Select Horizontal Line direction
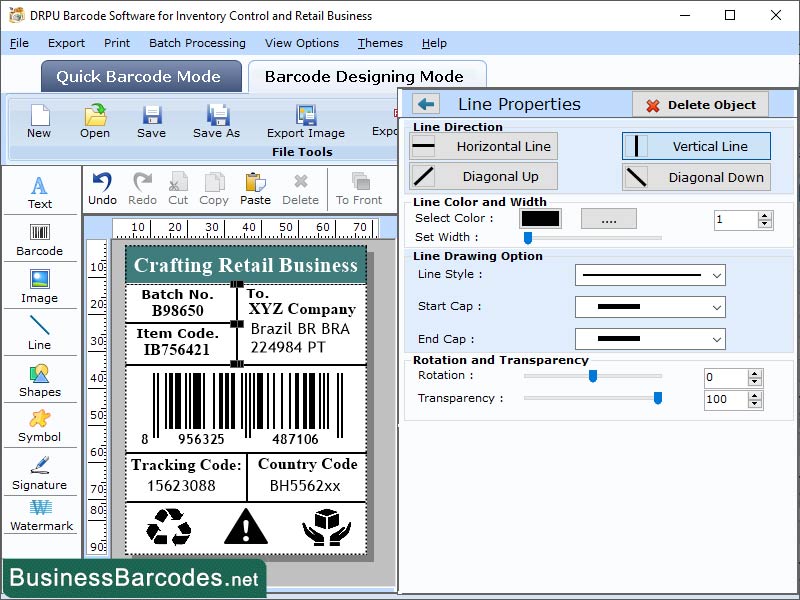Viewport: 800px width, 600px height. [483, 146]
